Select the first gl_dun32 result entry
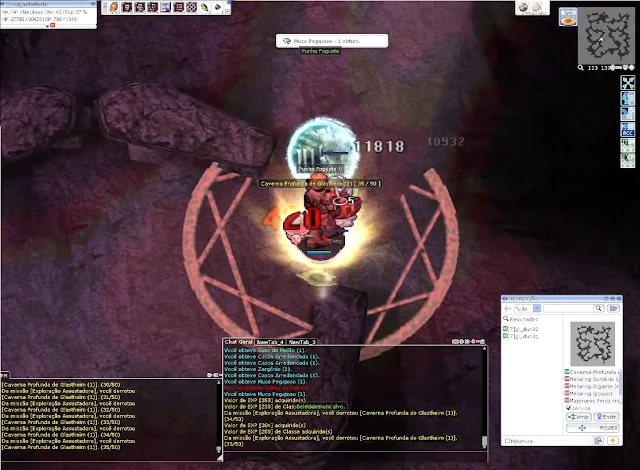 pyautogui.click(x=521, y=329)
